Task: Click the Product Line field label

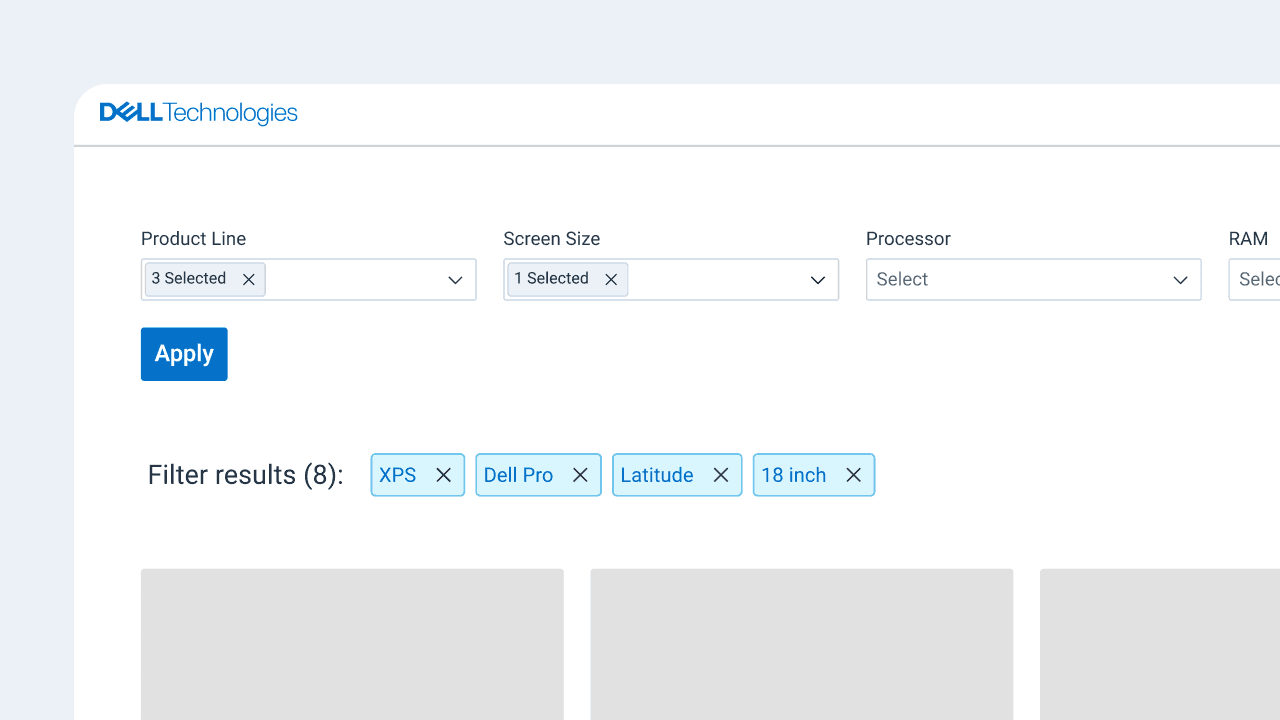Action: pyautogui.click(x=193, y=239)
